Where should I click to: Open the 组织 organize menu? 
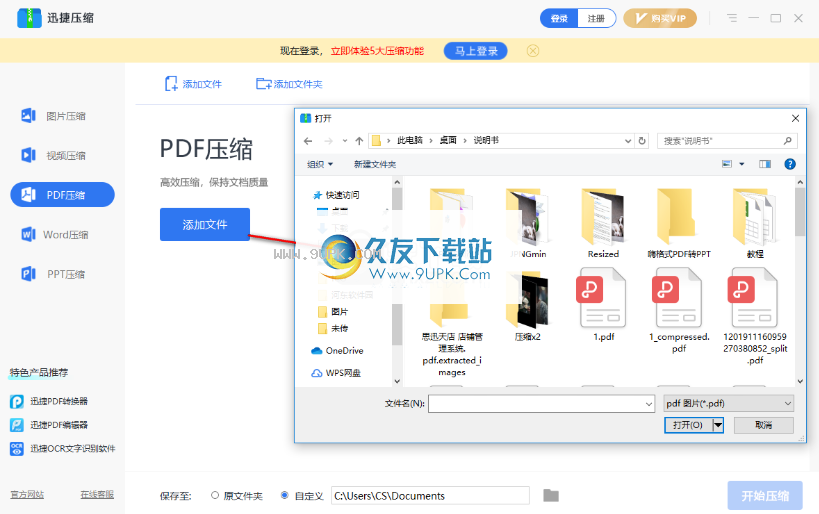320,164
